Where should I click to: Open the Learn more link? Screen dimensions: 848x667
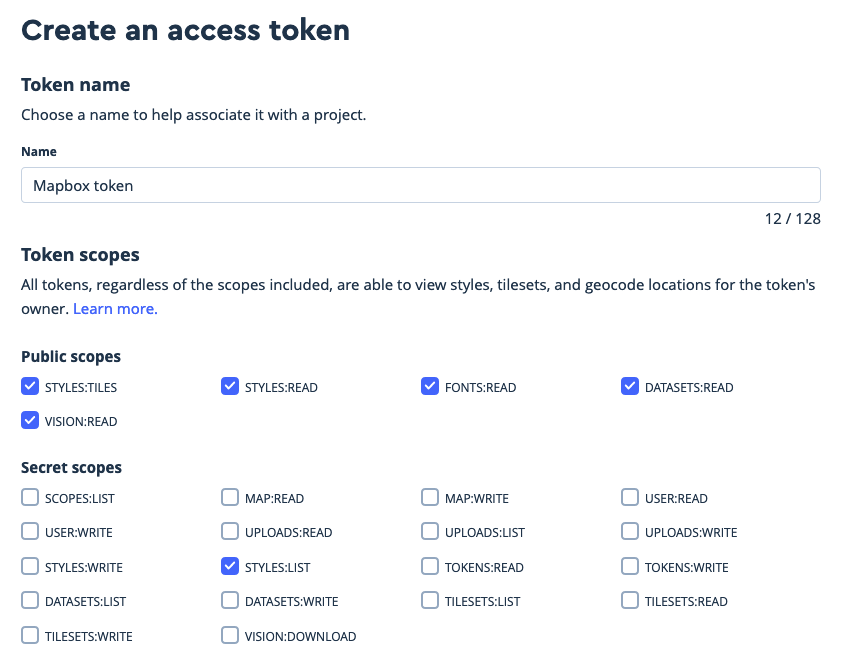click(114, 308)
